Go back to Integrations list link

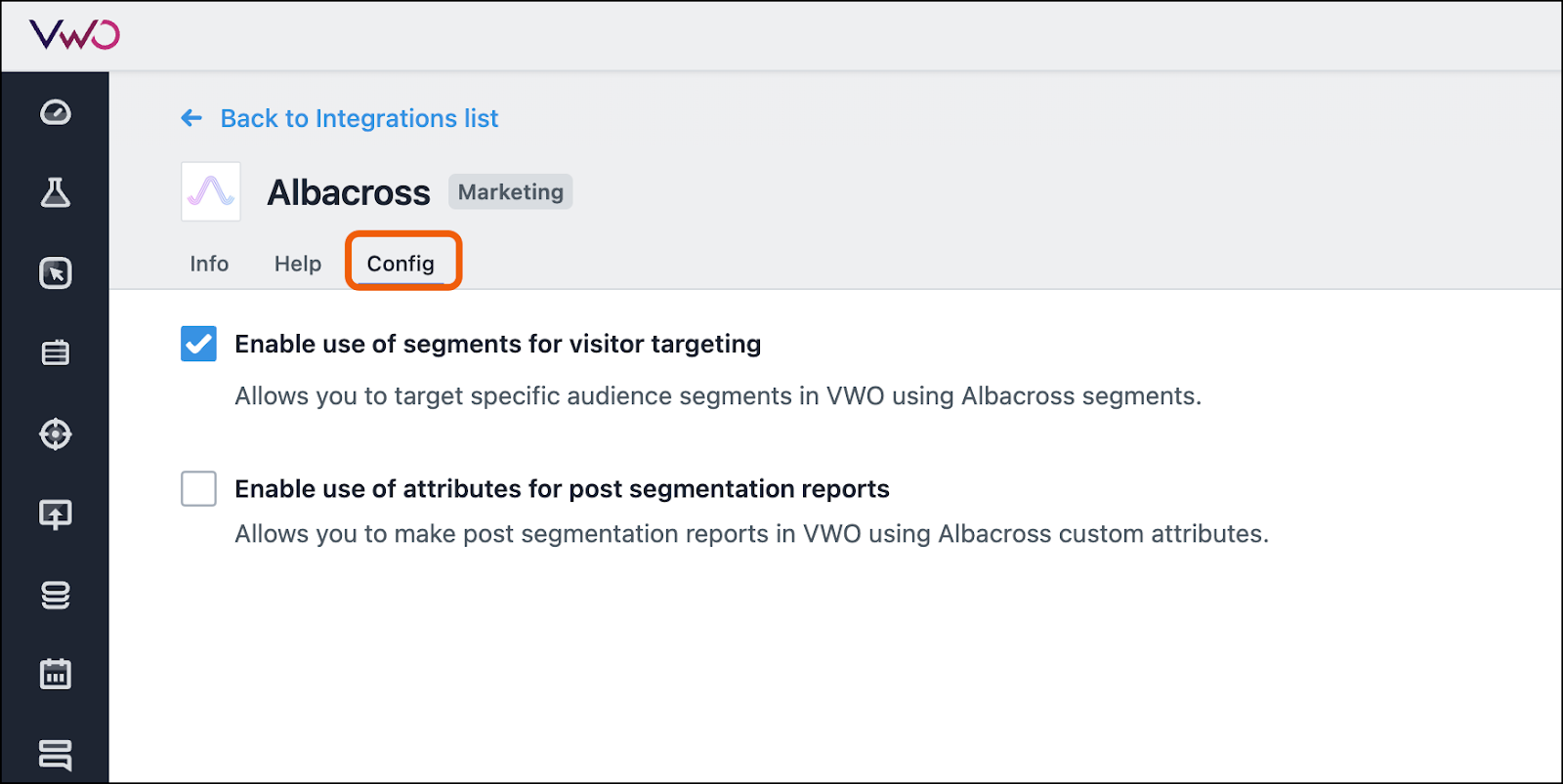coord(359,118)
